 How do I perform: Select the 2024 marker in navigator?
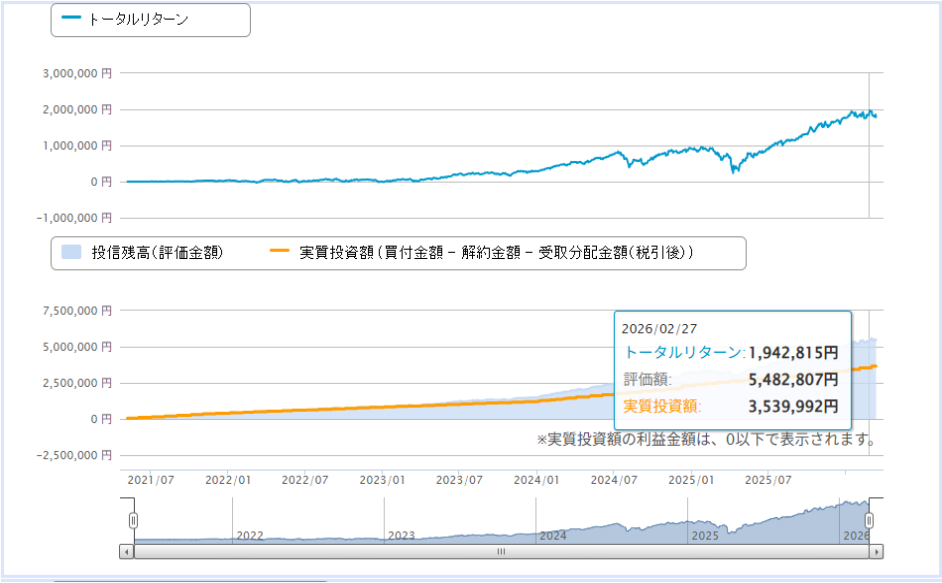pyautogui.click(x=553, y=536)
